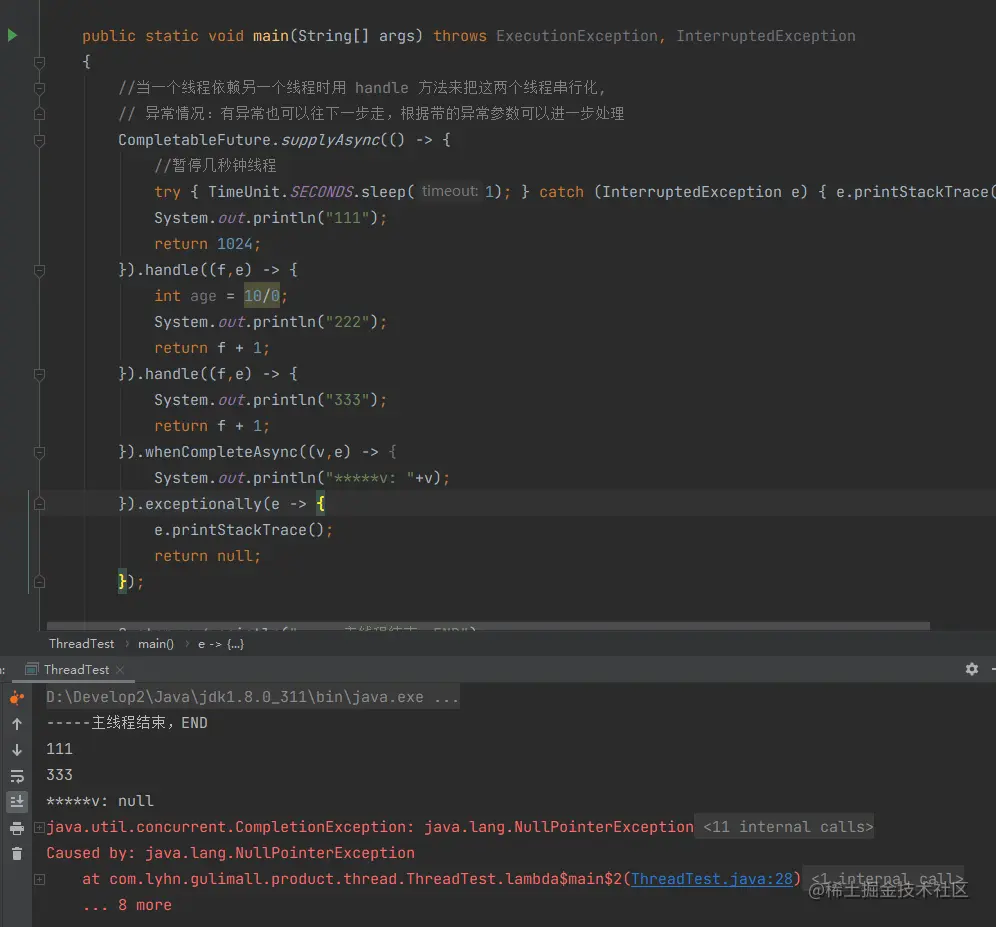Expand CompletionException stack trace line
The width and height of the screenshot is (996, 927).
pyautogui.click(x=39, y=827)
